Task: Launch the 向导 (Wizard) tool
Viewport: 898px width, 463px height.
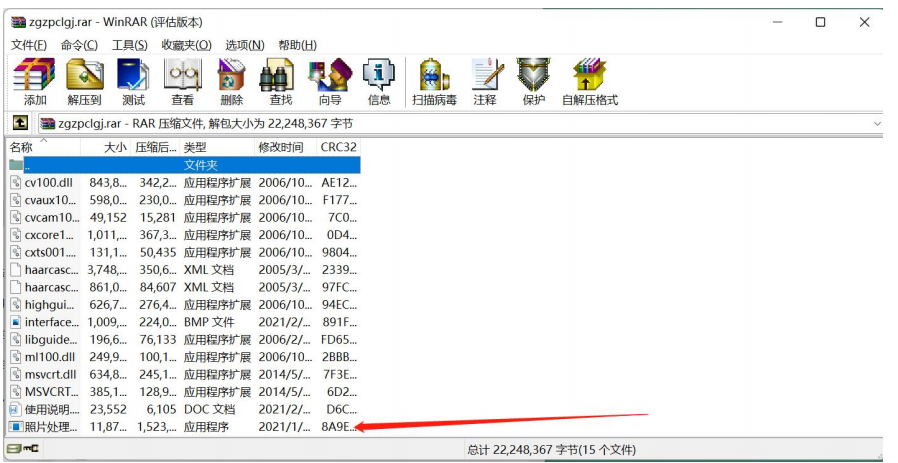Action: click(x=329, y=81)
